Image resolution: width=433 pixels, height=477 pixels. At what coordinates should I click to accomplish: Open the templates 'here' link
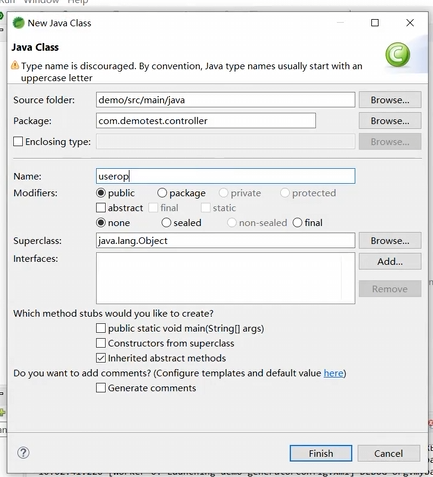(x=333, y=373)
